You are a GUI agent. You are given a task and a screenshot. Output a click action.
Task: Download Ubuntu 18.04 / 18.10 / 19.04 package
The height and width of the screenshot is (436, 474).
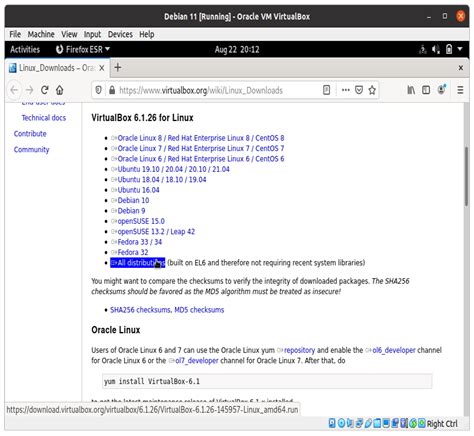coord(162,180)
